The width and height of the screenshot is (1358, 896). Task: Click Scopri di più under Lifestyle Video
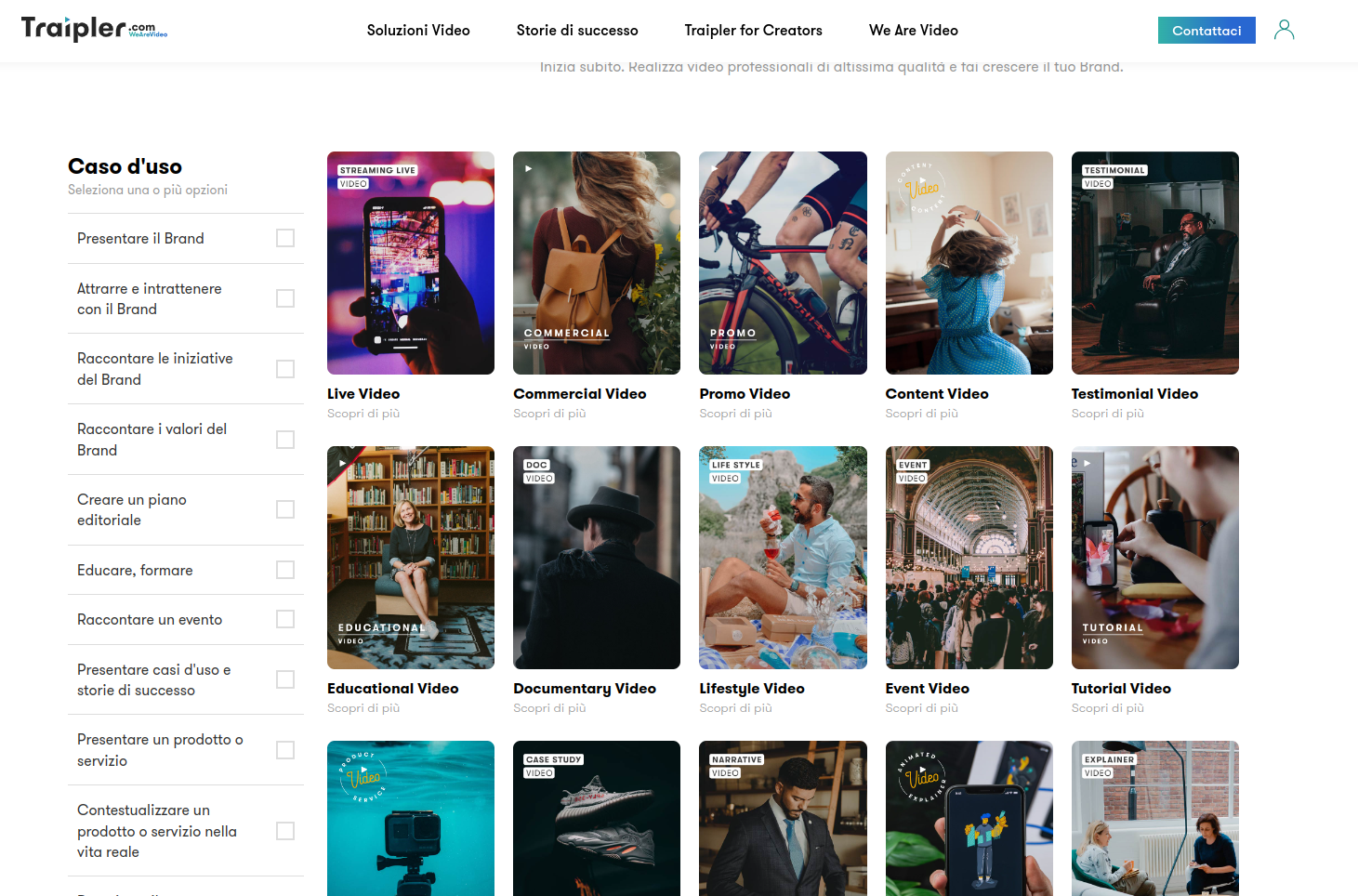coord(735,708)
